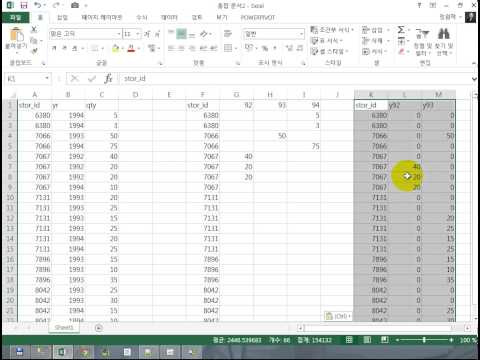
Task: Switch to the POWERPIVOT ribbon tab
Action: click(258, 17)
